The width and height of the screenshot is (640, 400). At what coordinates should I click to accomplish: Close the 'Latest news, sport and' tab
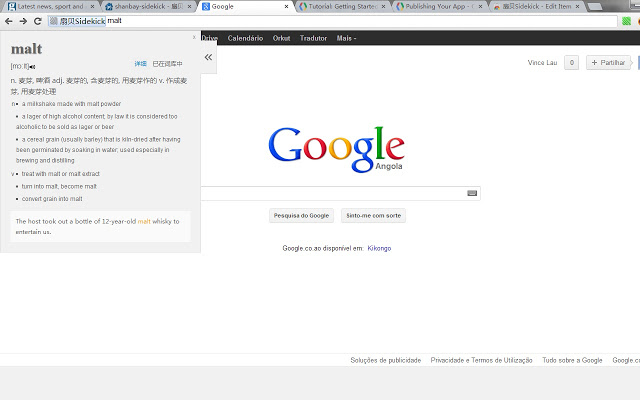(92, 7)
